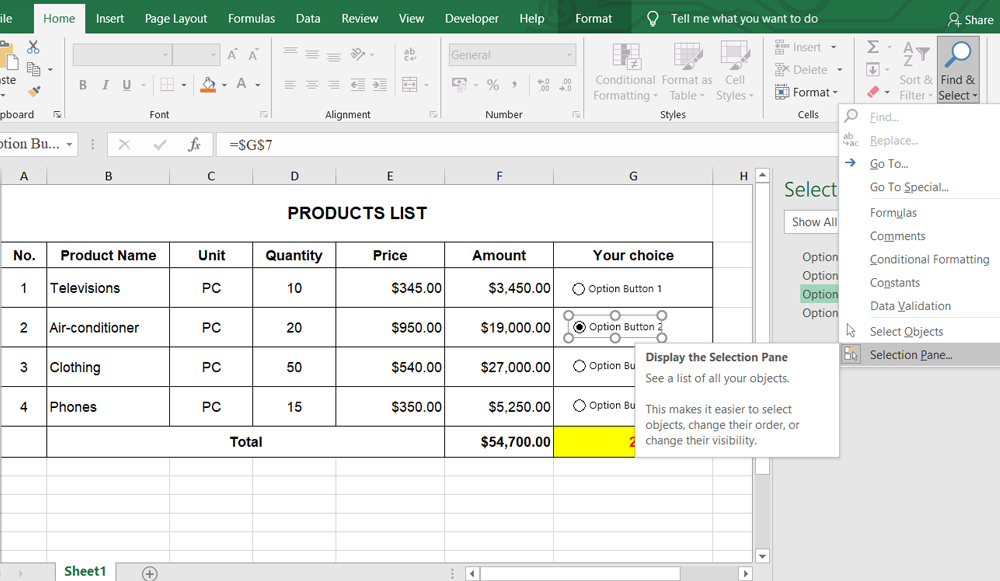Image resolution: width=1000 pixels, height=581 pixels.
Task: Click the Orientation text angle icon
Action: tap(358, 54)
